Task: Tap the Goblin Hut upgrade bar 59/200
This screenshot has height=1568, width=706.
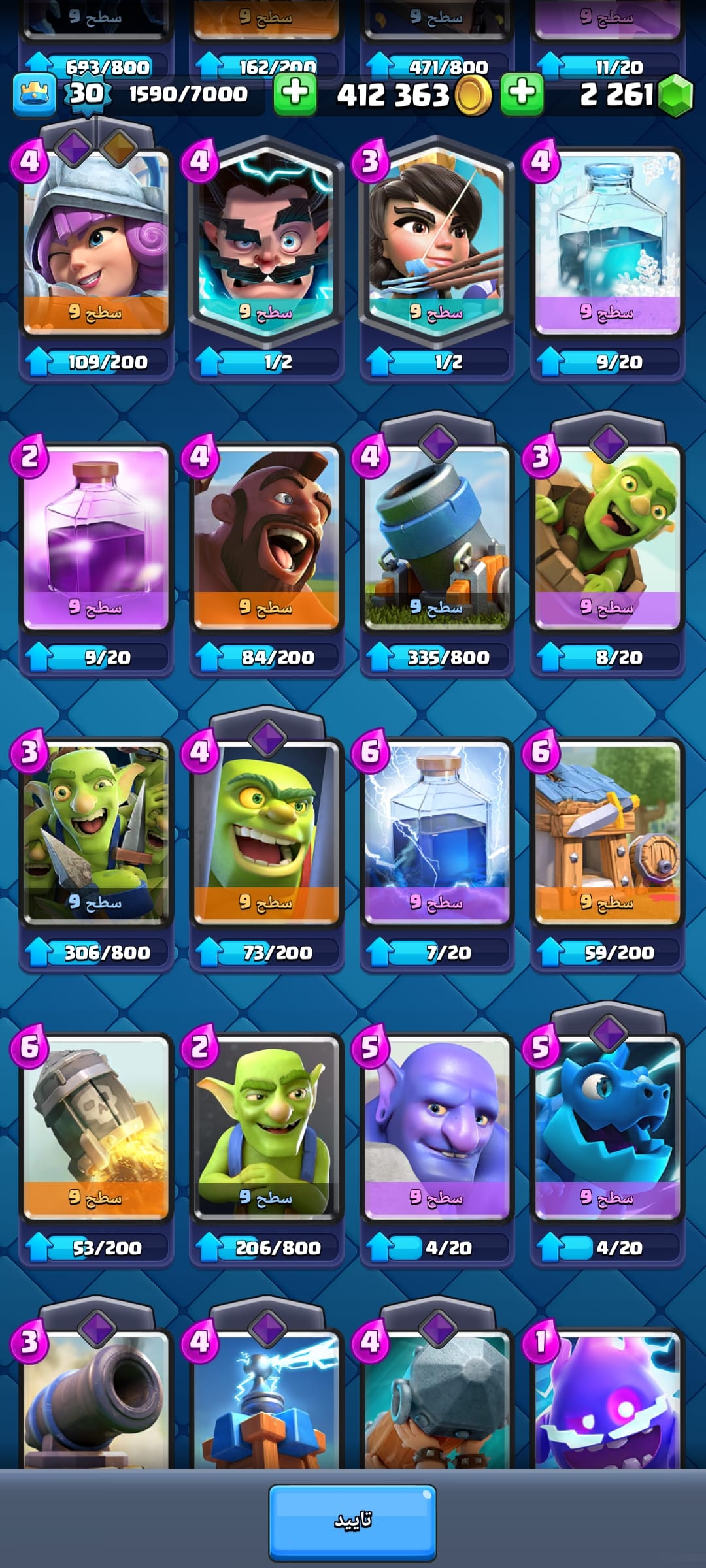Action: coord(608,952)
